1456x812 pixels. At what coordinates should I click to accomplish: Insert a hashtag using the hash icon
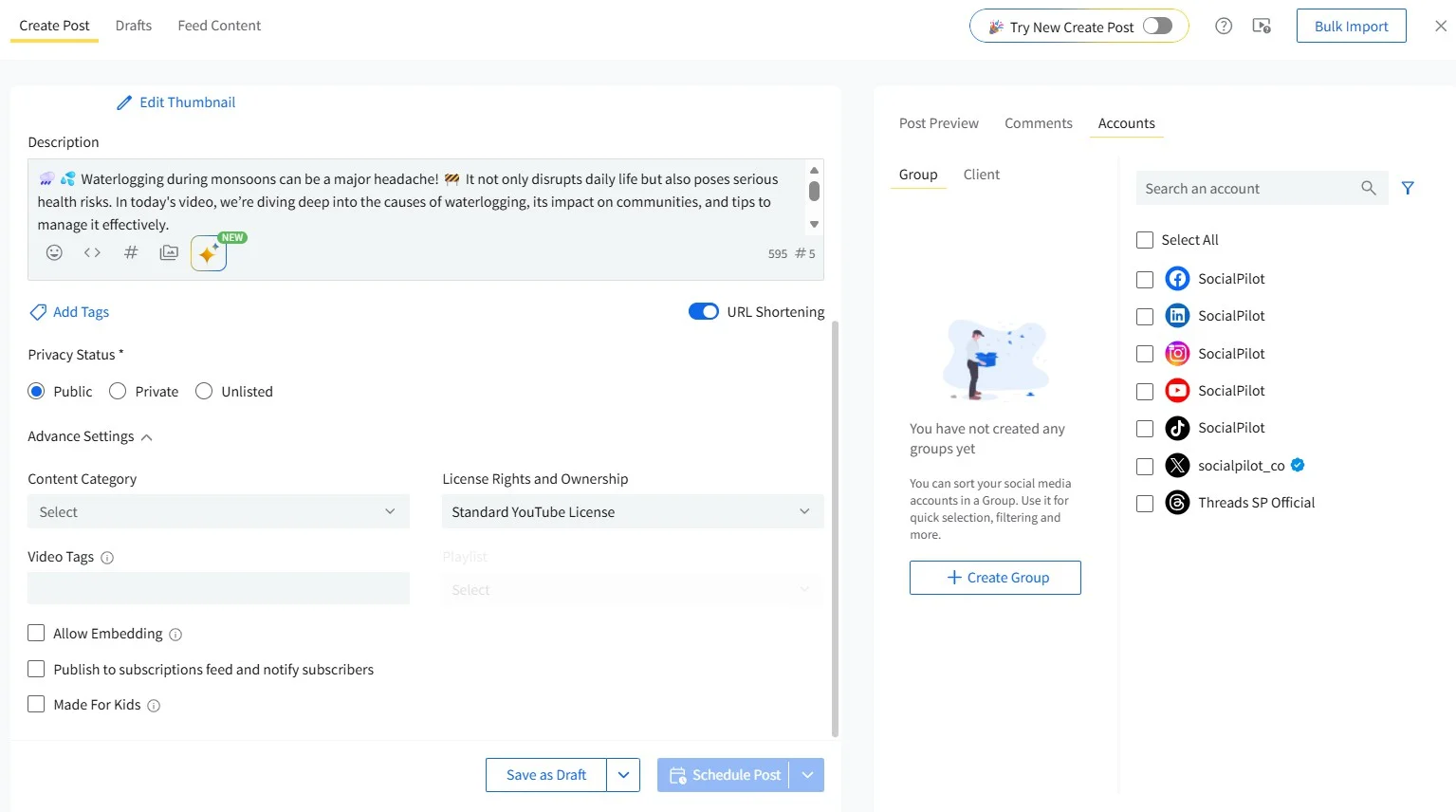point(131,252)
